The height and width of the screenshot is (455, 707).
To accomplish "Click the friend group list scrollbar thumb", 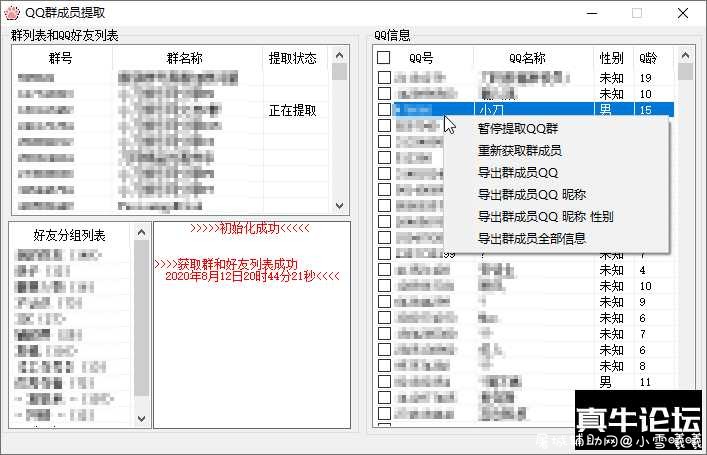I will point(142,318).
